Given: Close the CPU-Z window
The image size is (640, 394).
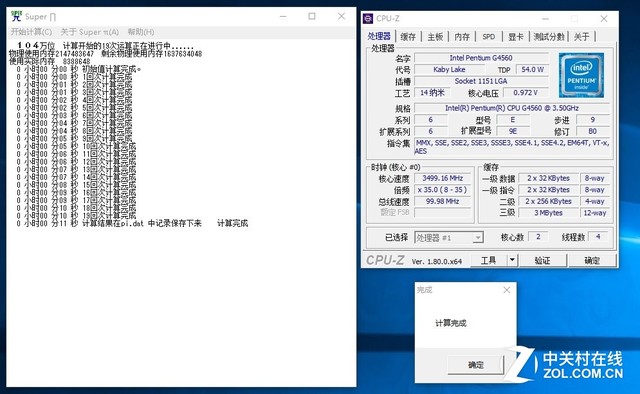Looking at the screenshot, I should click(604, 19).
